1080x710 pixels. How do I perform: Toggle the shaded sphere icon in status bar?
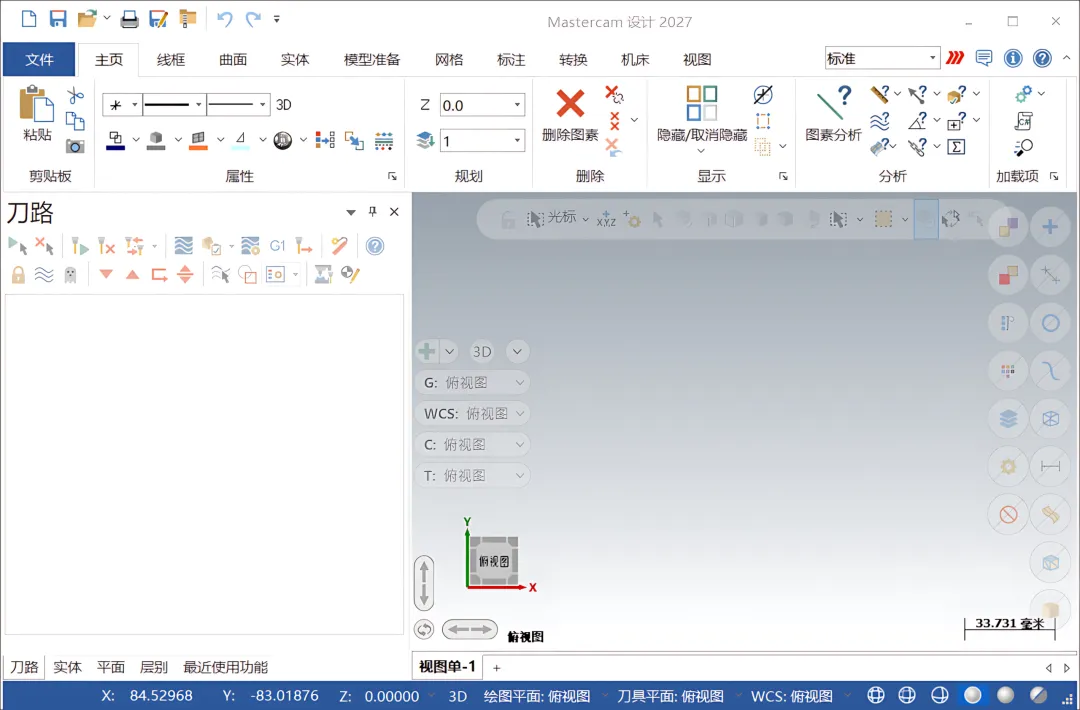click(x=973, y=695)
